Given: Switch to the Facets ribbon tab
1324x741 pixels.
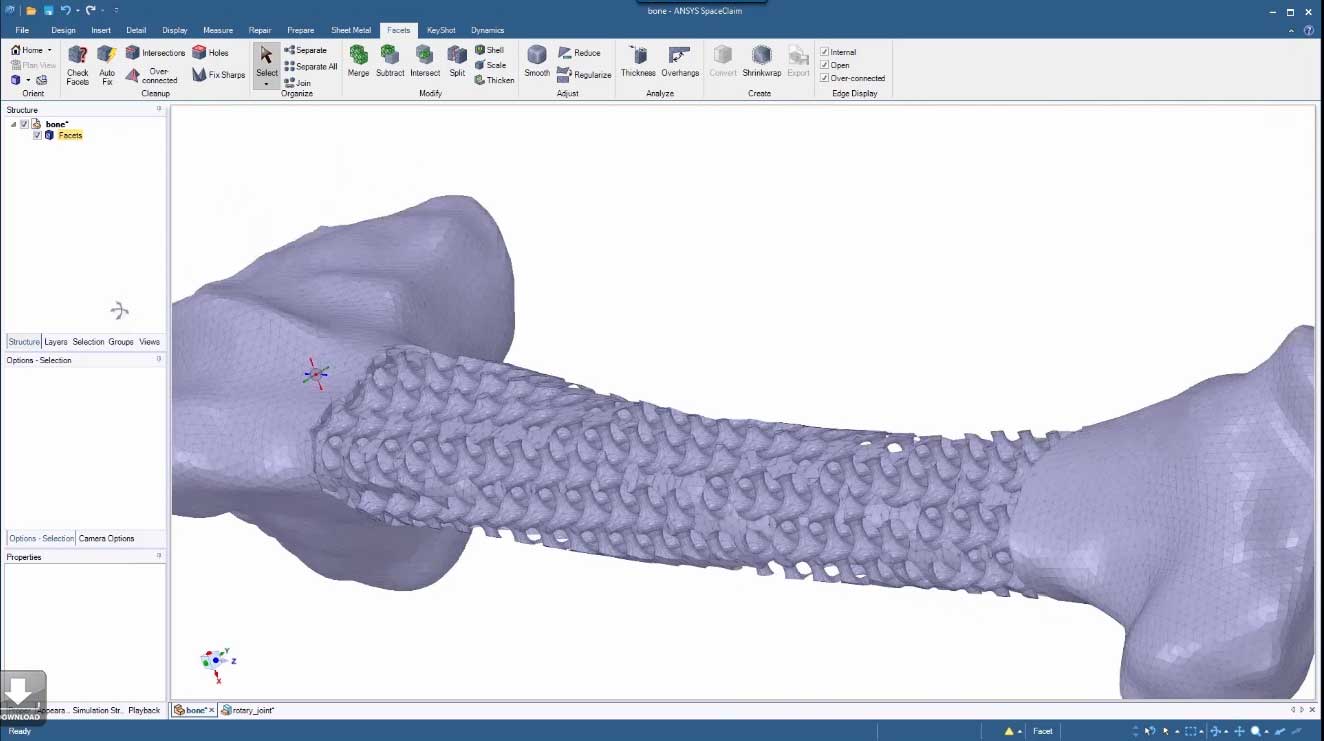Looking at the screenshot, I should 398,30.
